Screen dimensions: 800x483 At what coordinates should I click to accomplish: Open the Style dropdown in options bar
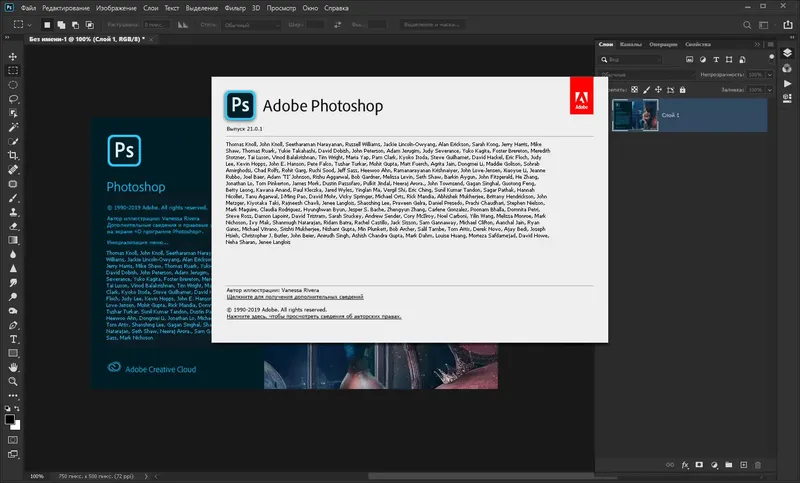pyautogui.click(x=252, y=24)
